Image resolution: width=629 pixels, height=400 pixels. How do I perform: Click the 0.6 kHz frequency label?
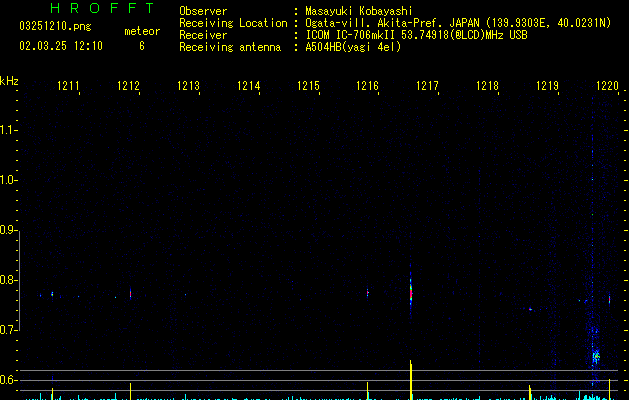(8, 380)
